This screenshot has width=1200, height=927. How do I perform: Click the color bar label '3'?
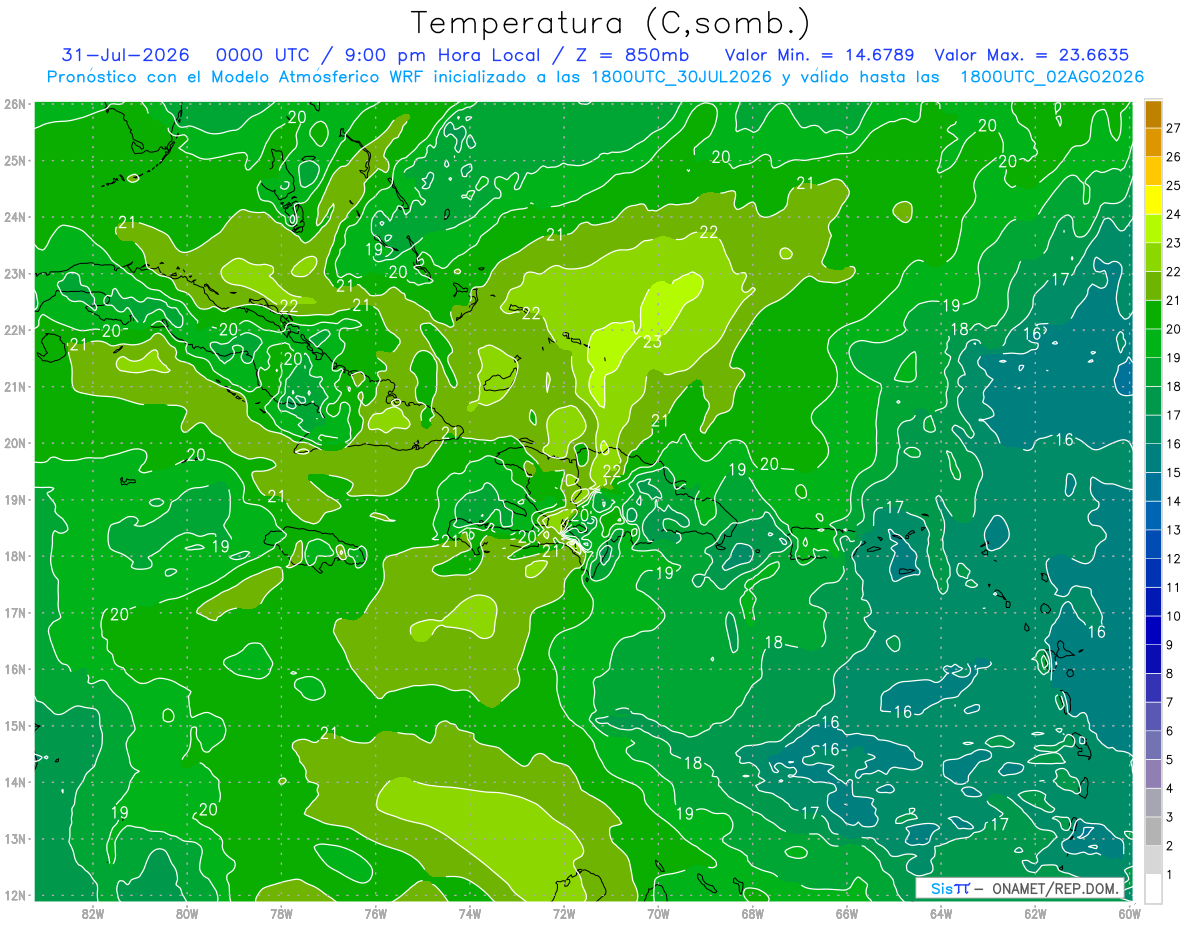(1171, 818)
